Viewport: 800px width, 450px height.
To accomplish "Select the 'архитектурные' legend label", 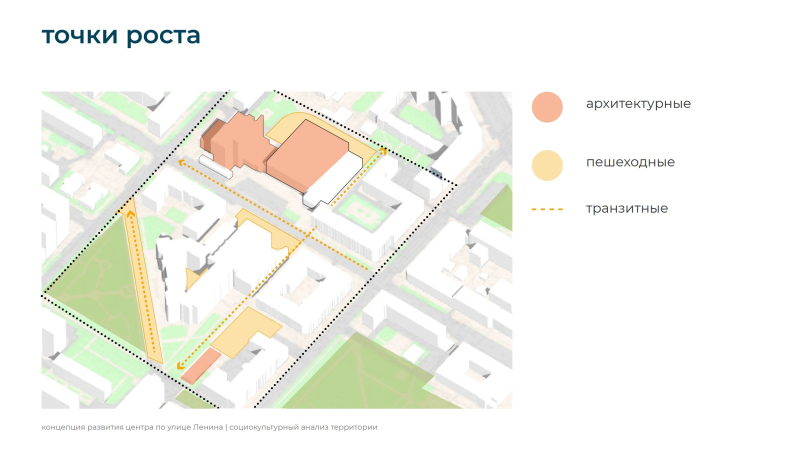I will pyautogui.click(x=638, y=104).
